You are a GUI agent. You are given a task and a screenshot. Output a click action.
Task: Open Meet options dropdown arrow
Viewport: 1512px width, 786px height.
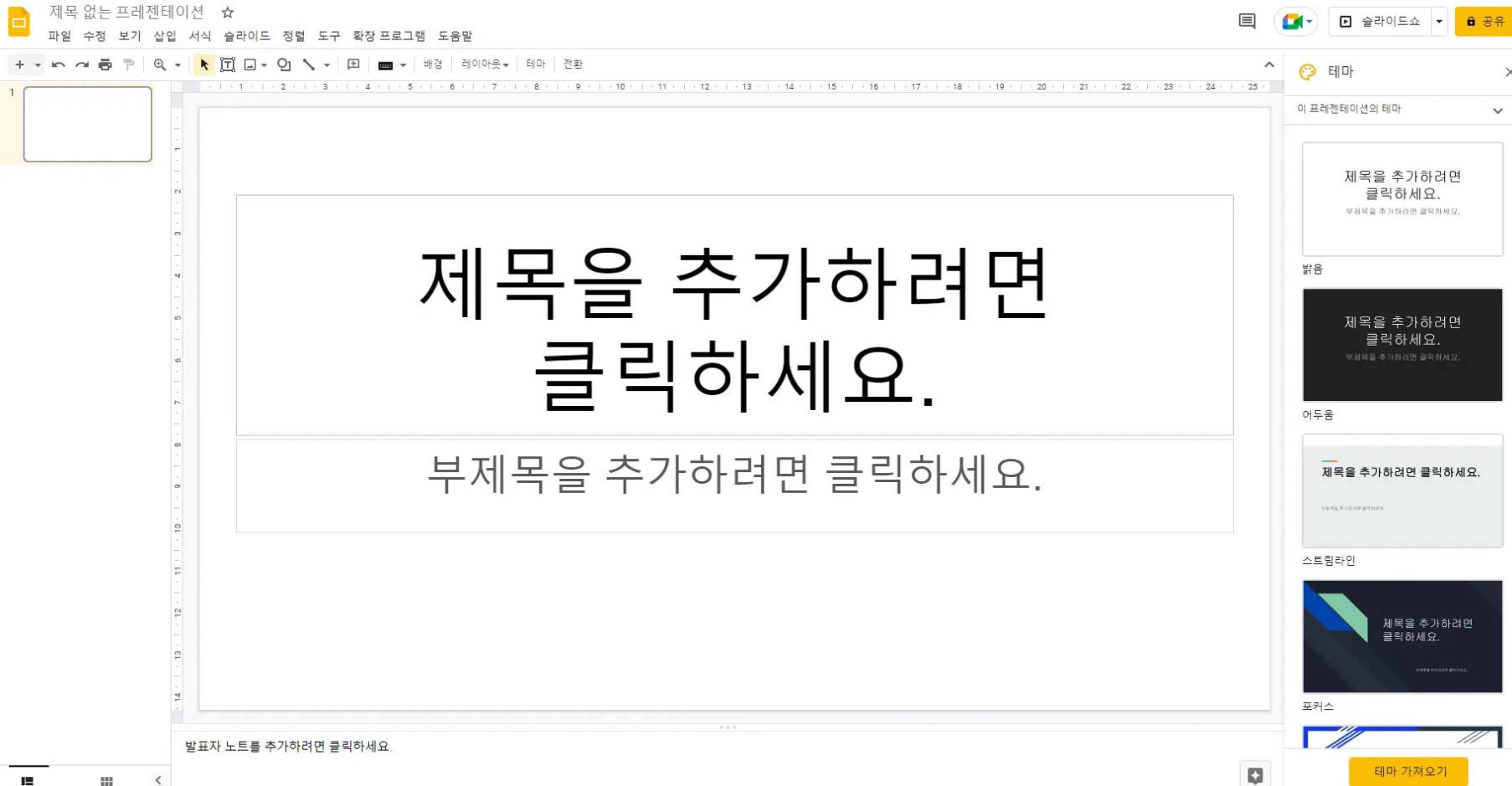point(1309,22)
